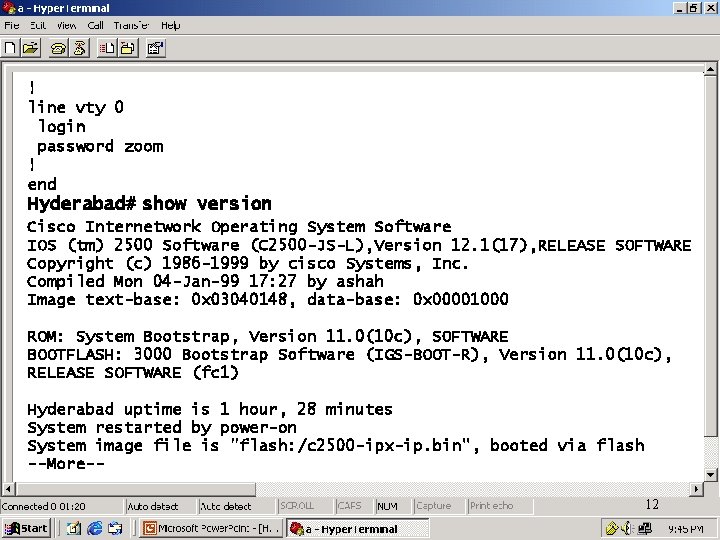Click the horizontal scrollbar thumb

pos(135,489)
